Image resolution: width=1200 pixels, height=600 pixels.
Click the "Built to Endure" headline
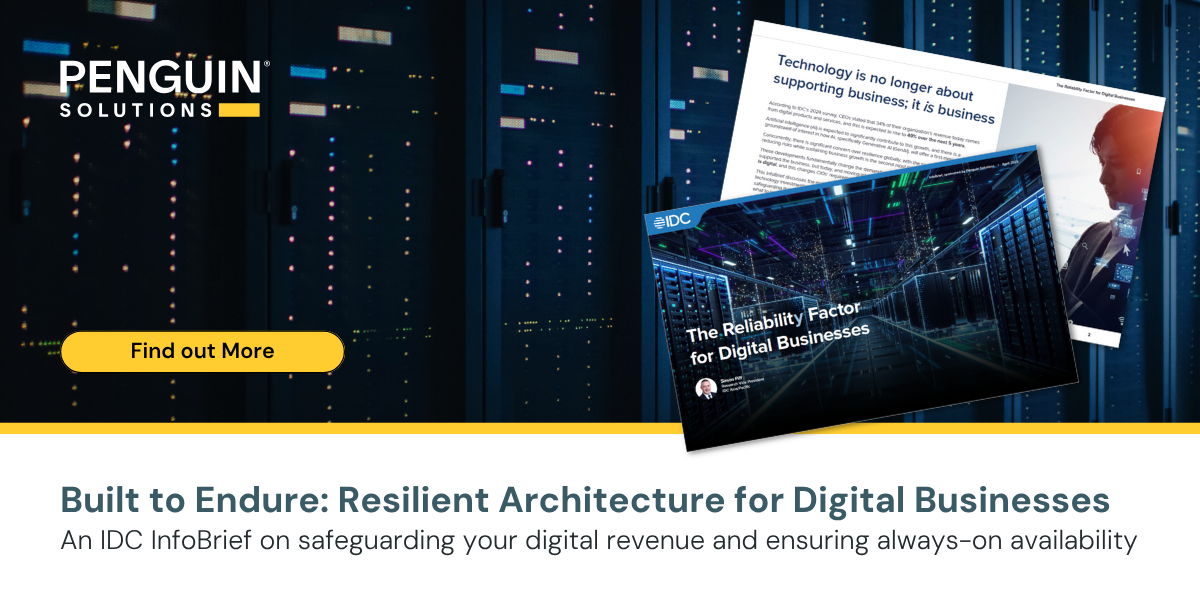pyautogui.click(x=585, y=501)
